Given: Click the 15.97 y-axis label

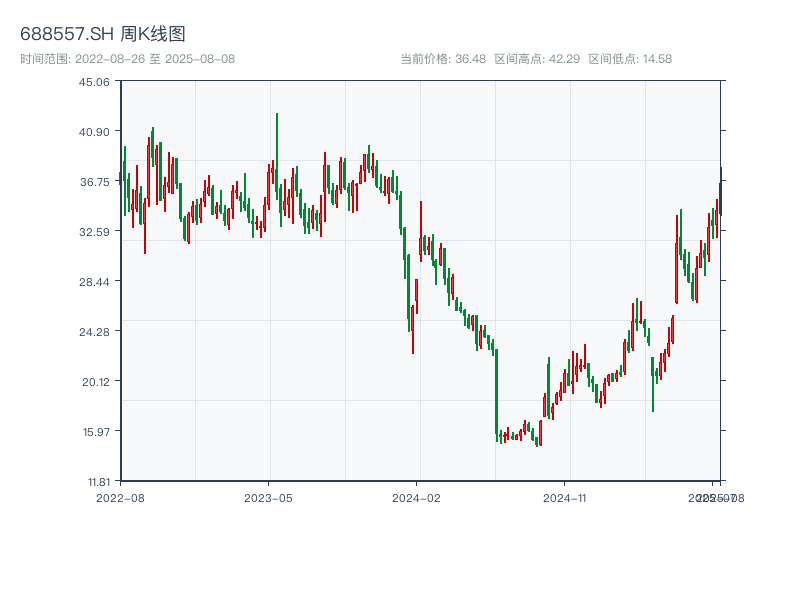Looking at the screenshot, I should 96,432.
